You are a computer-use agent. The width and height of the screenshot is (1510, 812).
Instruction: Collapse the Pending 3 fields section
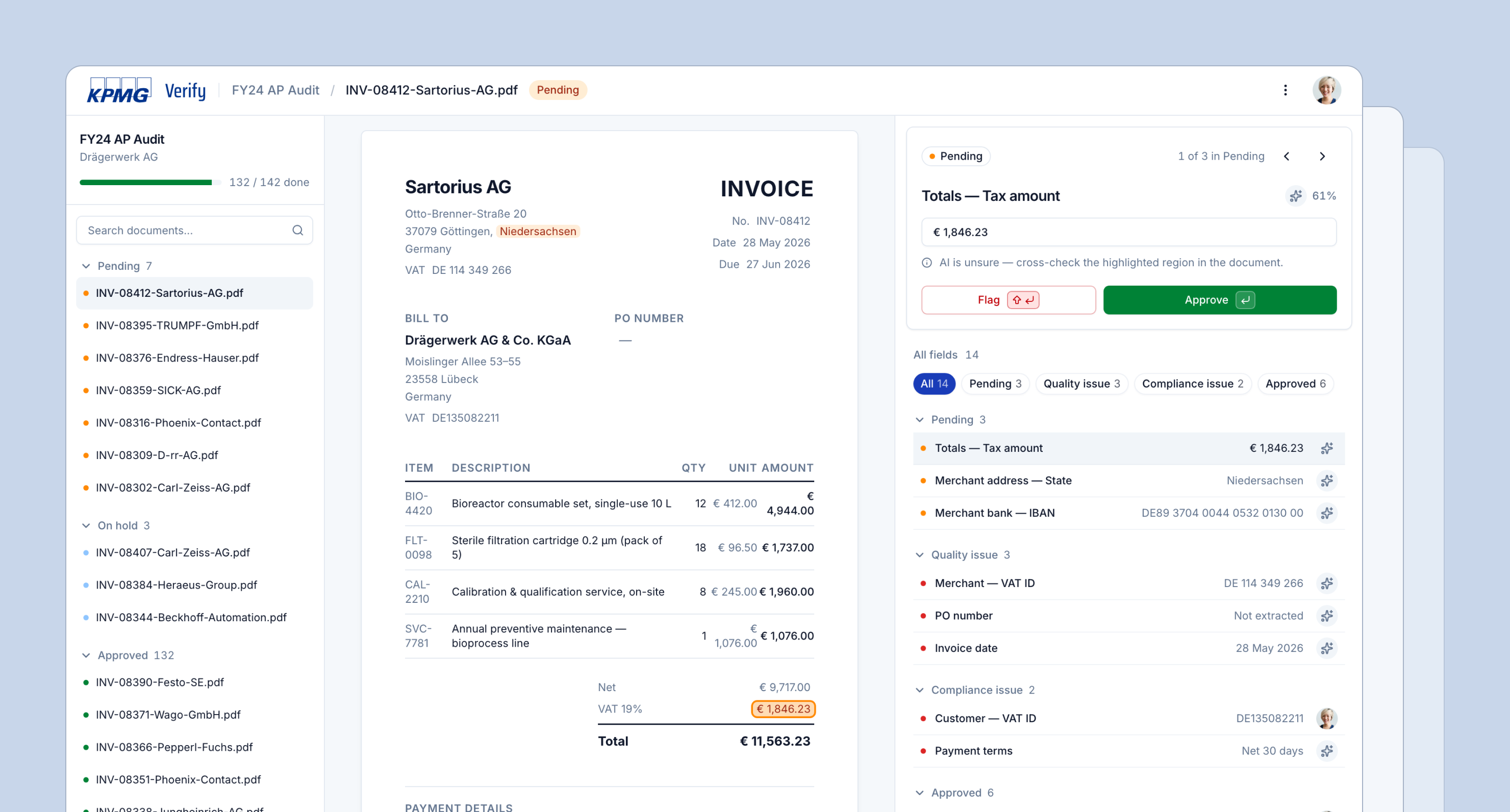pyautogui.click(x=920, y=420)
